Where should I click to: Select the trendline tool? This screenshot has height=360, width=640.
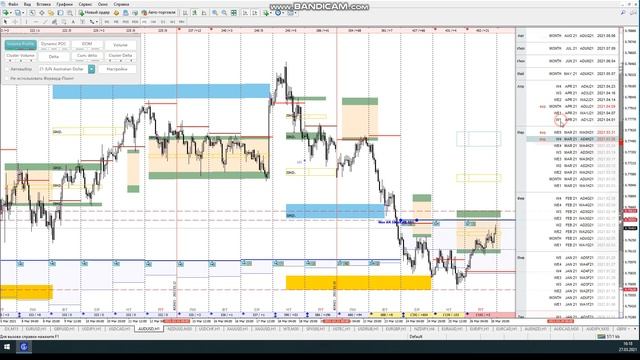coord(45,22)
